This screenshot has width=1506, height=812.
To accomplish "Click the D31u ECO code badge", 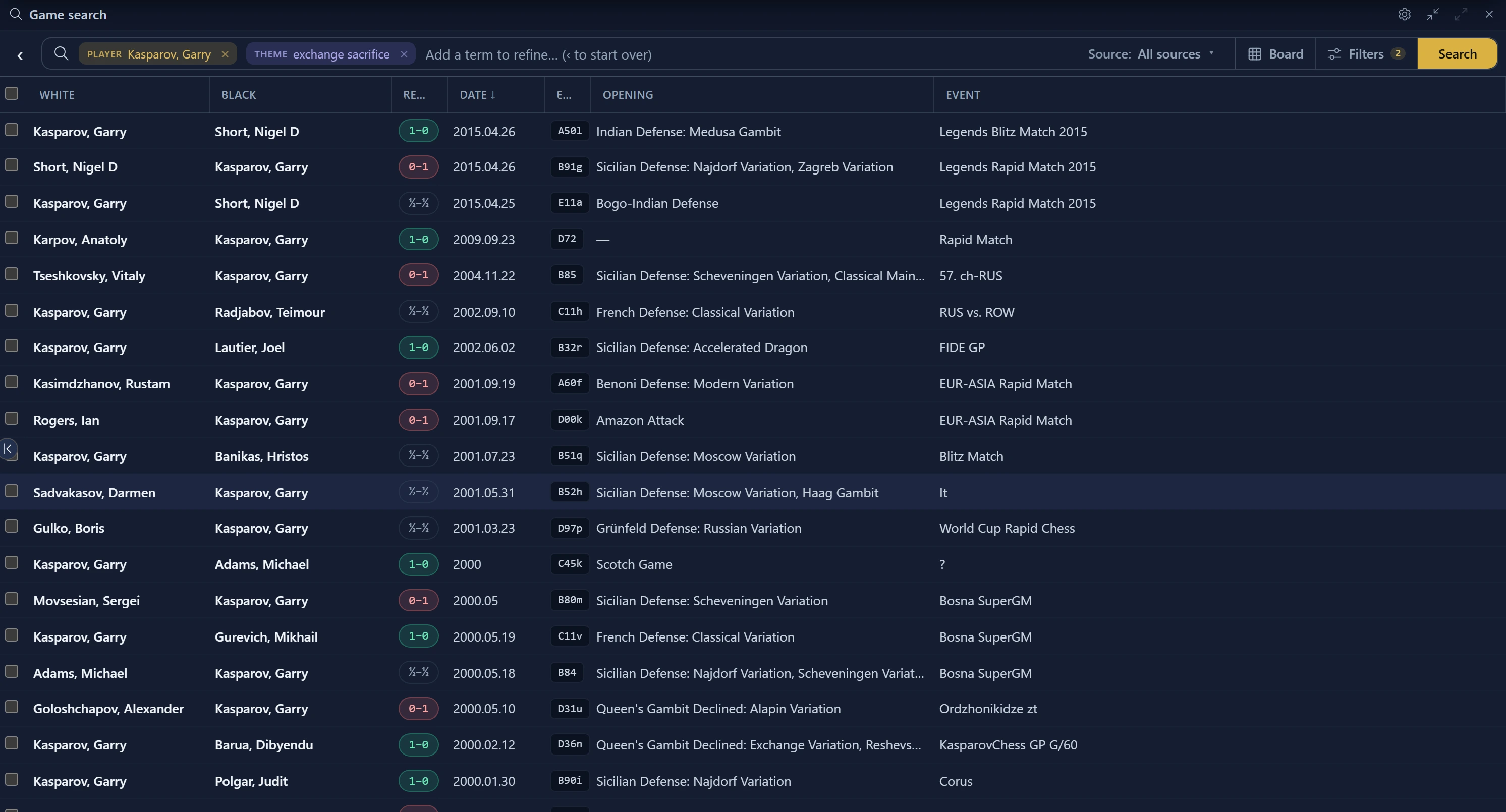I will click(x=570, y=709).
